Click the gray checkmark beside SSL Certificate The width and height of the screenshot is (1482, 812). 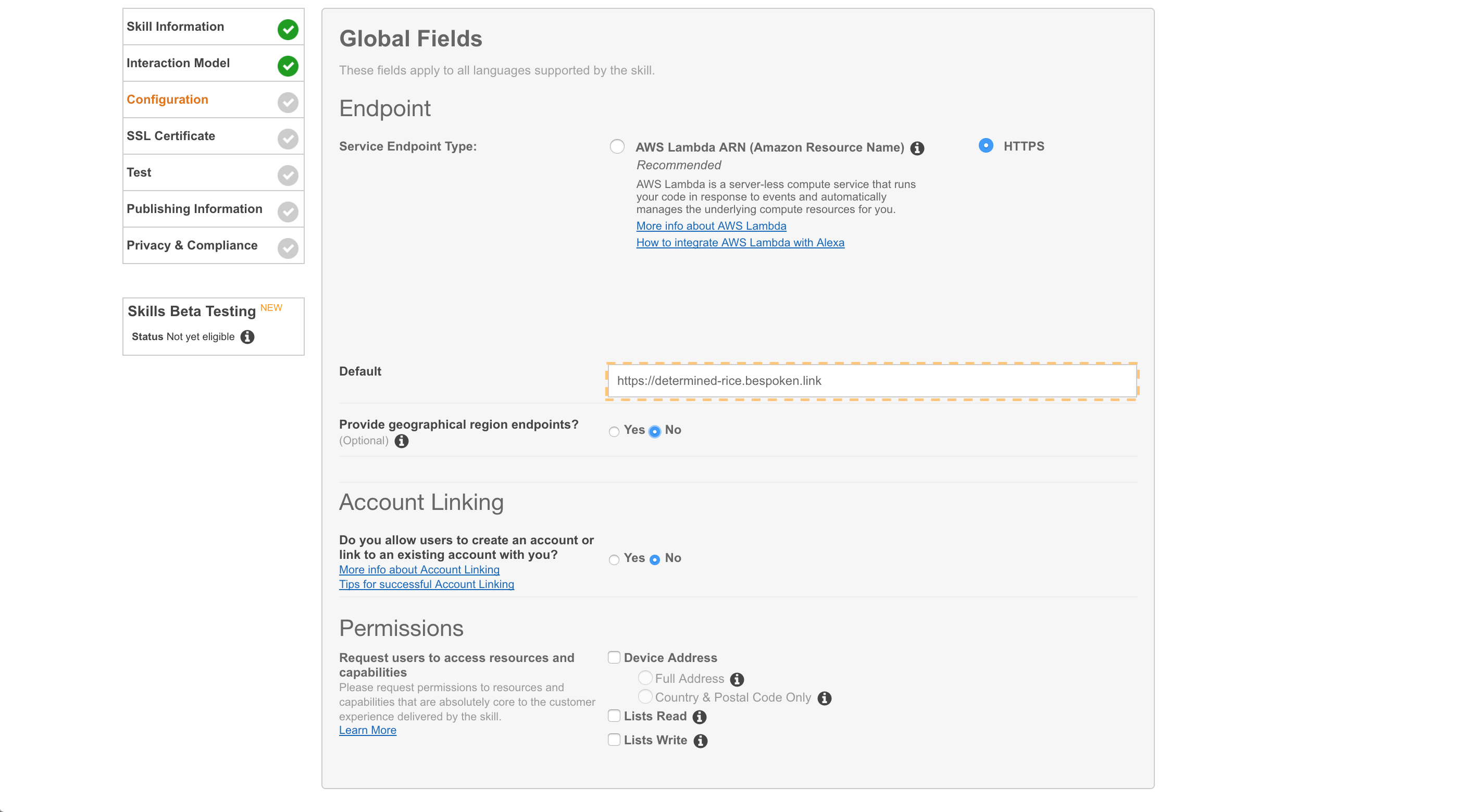coord(288,139)
